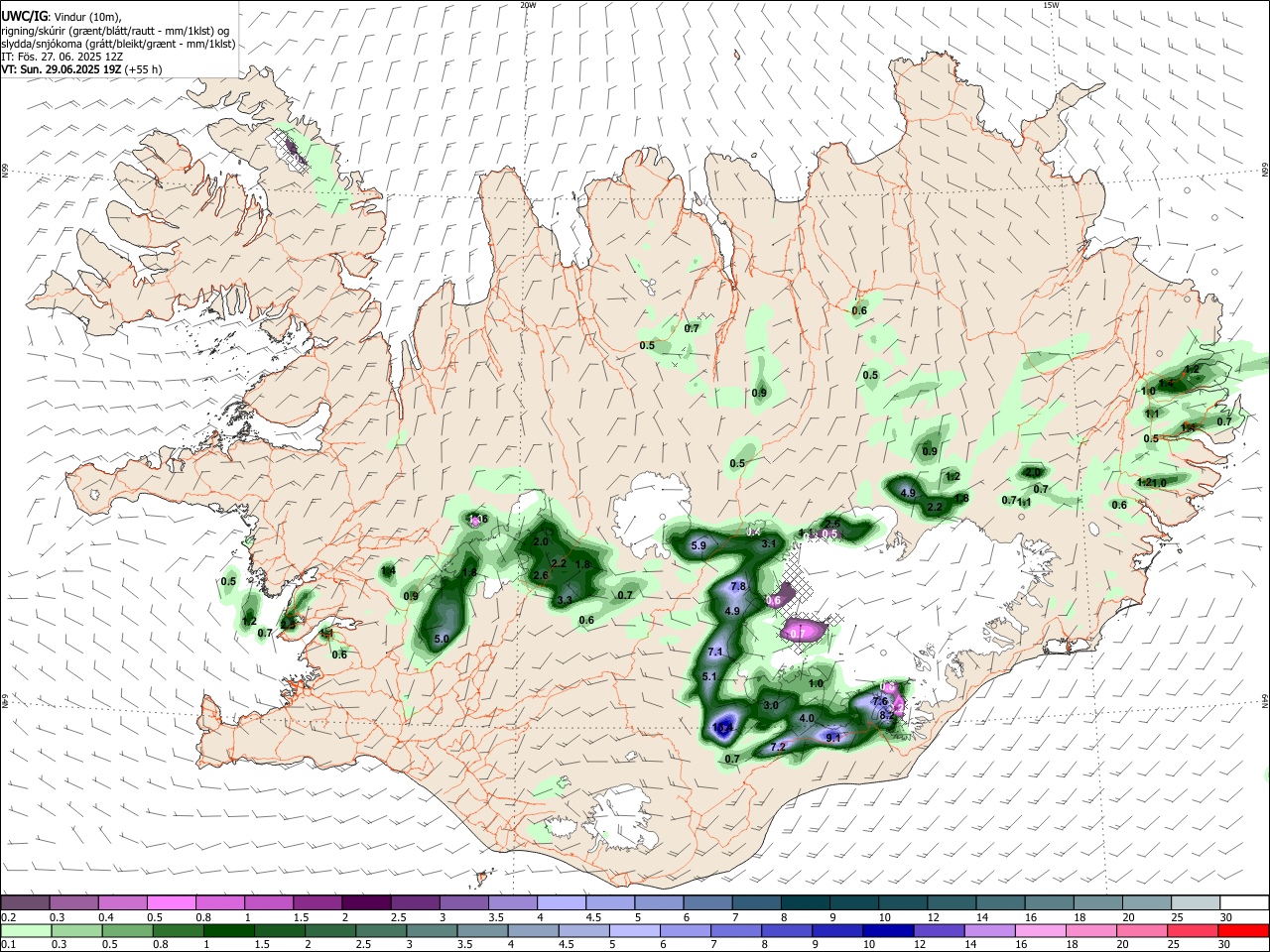Click the grey-purple 0.2 snow legend swatch

pyautogui.click(x=25, y=902)
